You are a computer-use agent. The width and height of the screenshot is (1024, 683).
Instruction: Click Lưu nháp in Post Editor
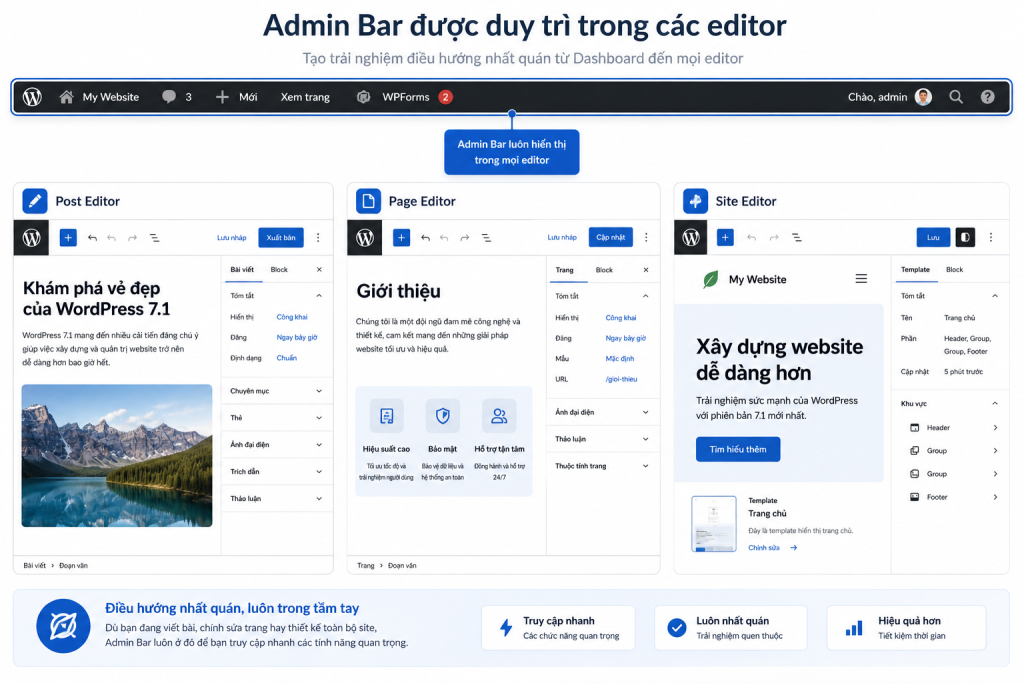click(x=232, y=238)
